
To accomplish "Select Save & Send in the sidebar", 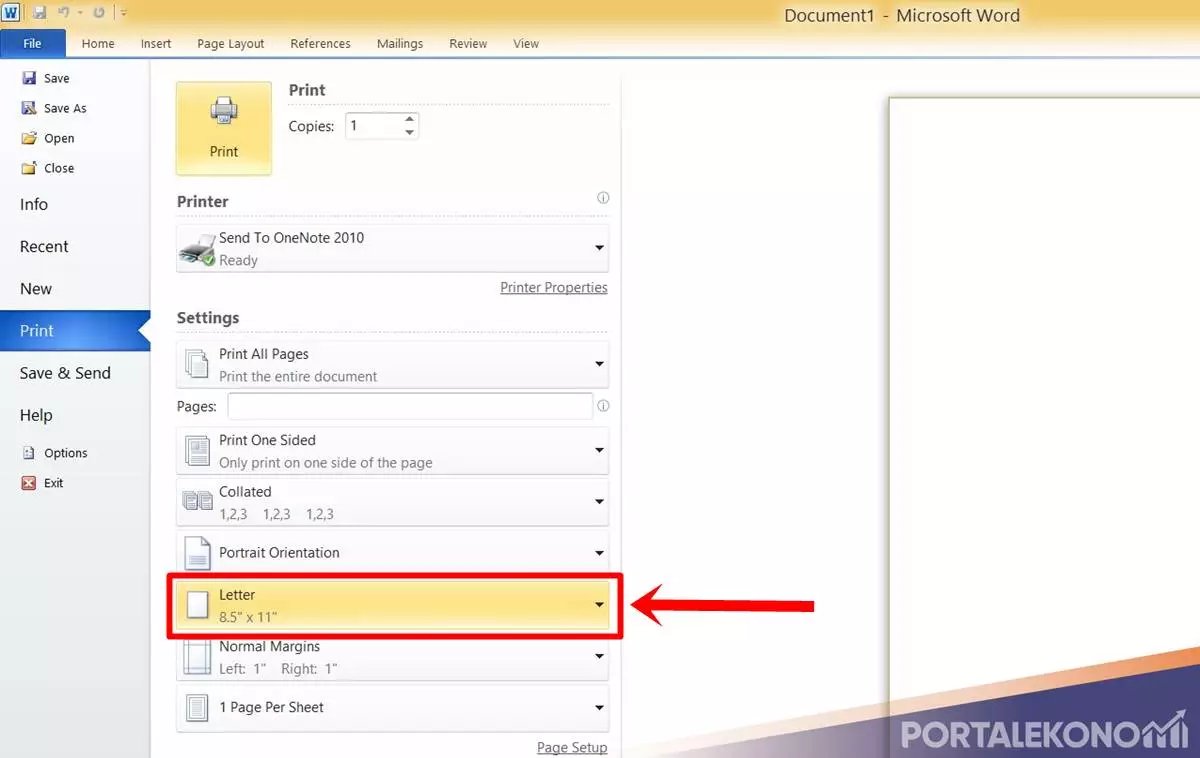I will point(65,372).
